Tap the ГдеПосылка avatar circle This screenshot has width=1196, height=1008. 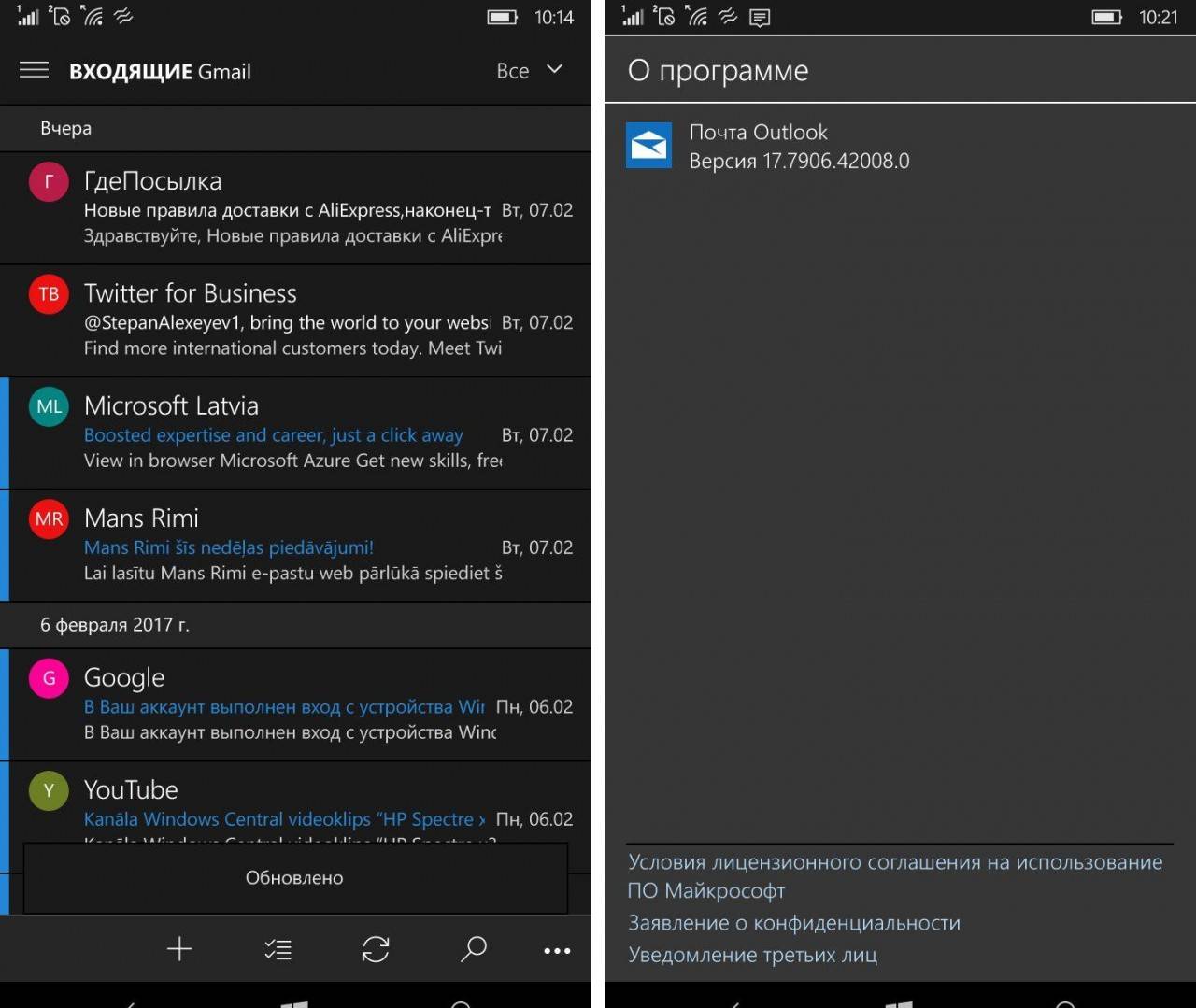[49, 181]
